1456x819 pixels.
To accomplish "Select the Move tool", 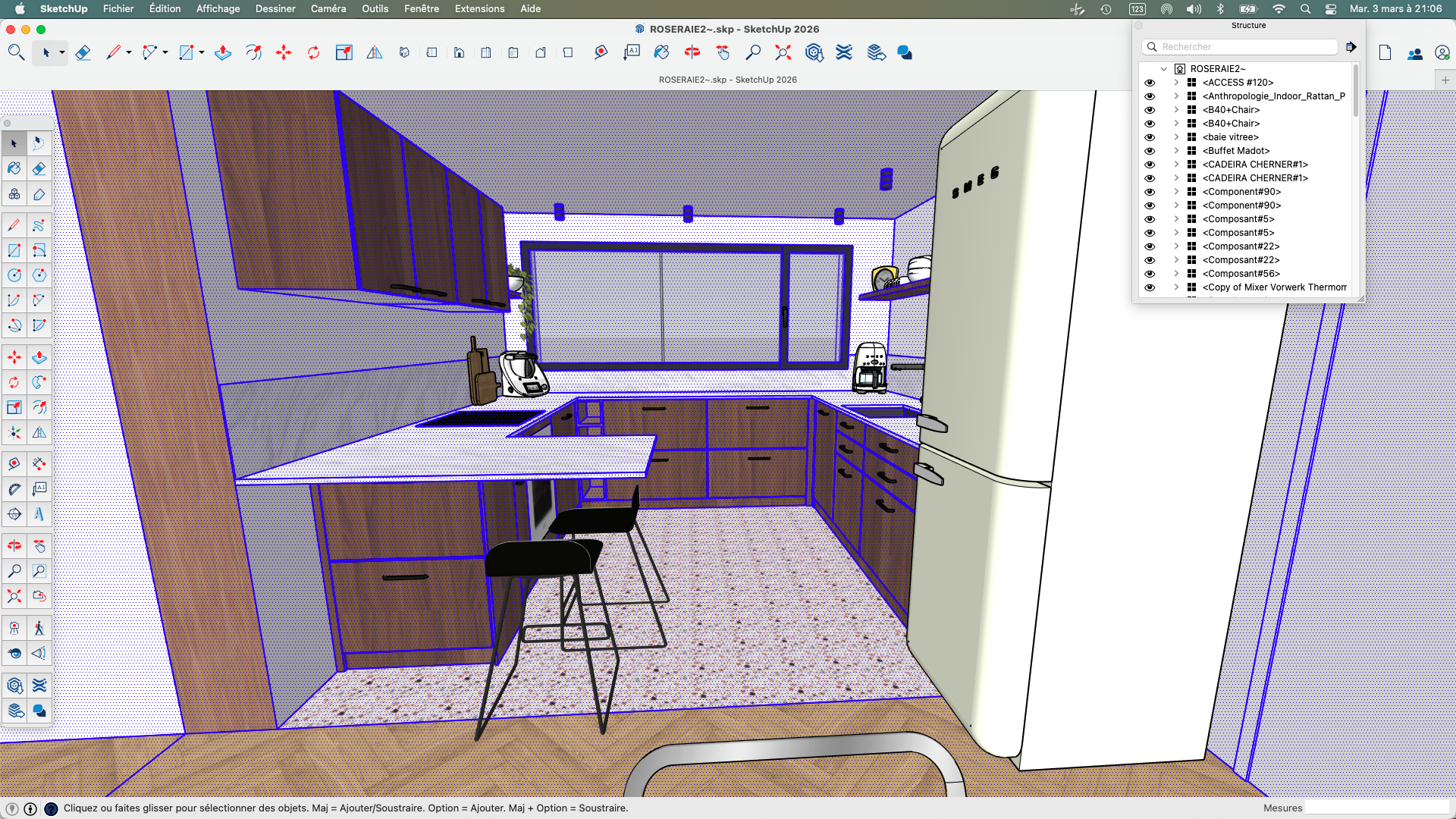I will tap(284, 53).
